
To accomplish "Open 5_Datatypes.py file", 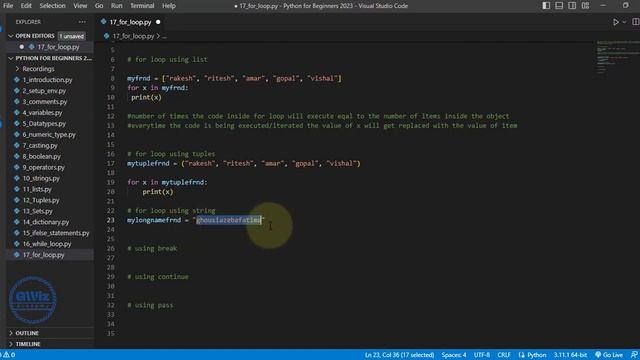I will tap(44, 124).
